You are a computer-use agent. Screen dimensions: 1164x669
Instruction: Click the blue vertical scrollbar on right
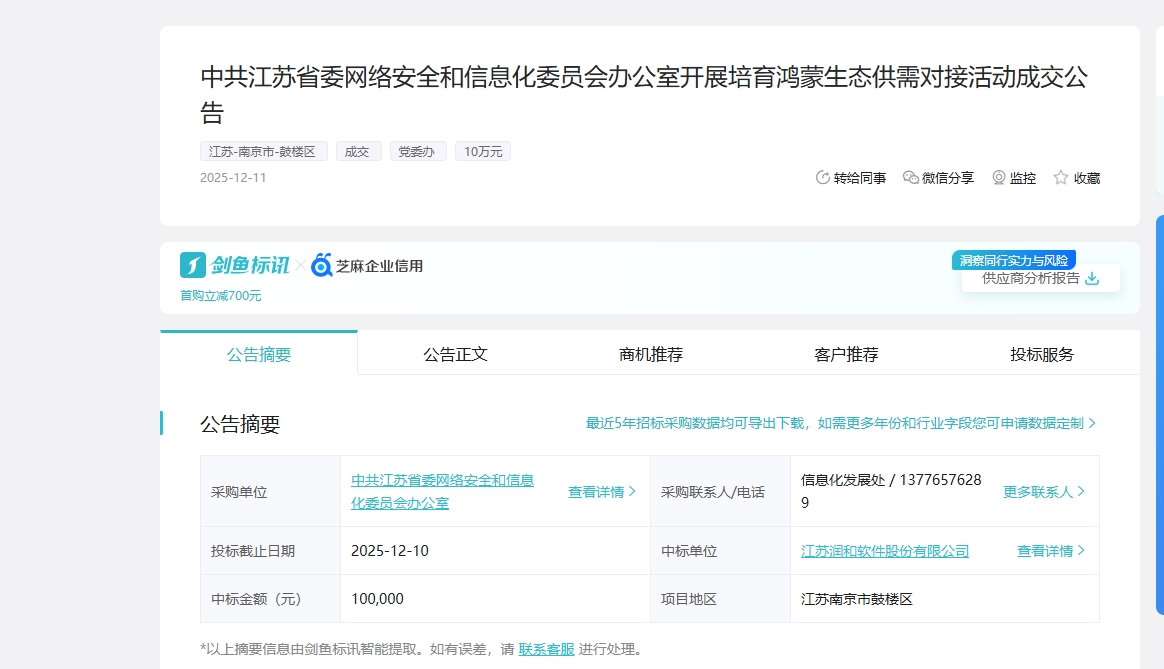pos(1160,414)
